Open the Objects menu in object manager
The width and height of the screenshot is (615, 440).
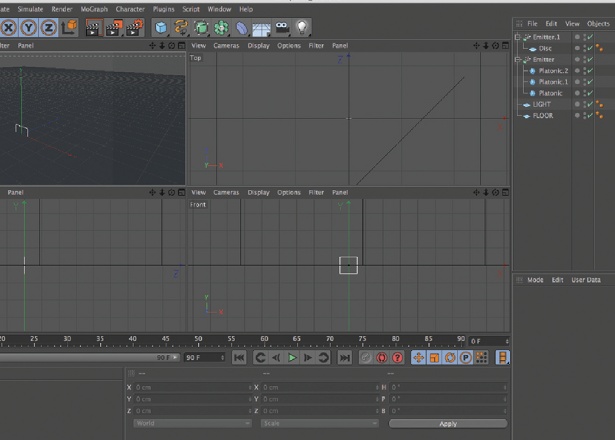[x=598, y=22]
